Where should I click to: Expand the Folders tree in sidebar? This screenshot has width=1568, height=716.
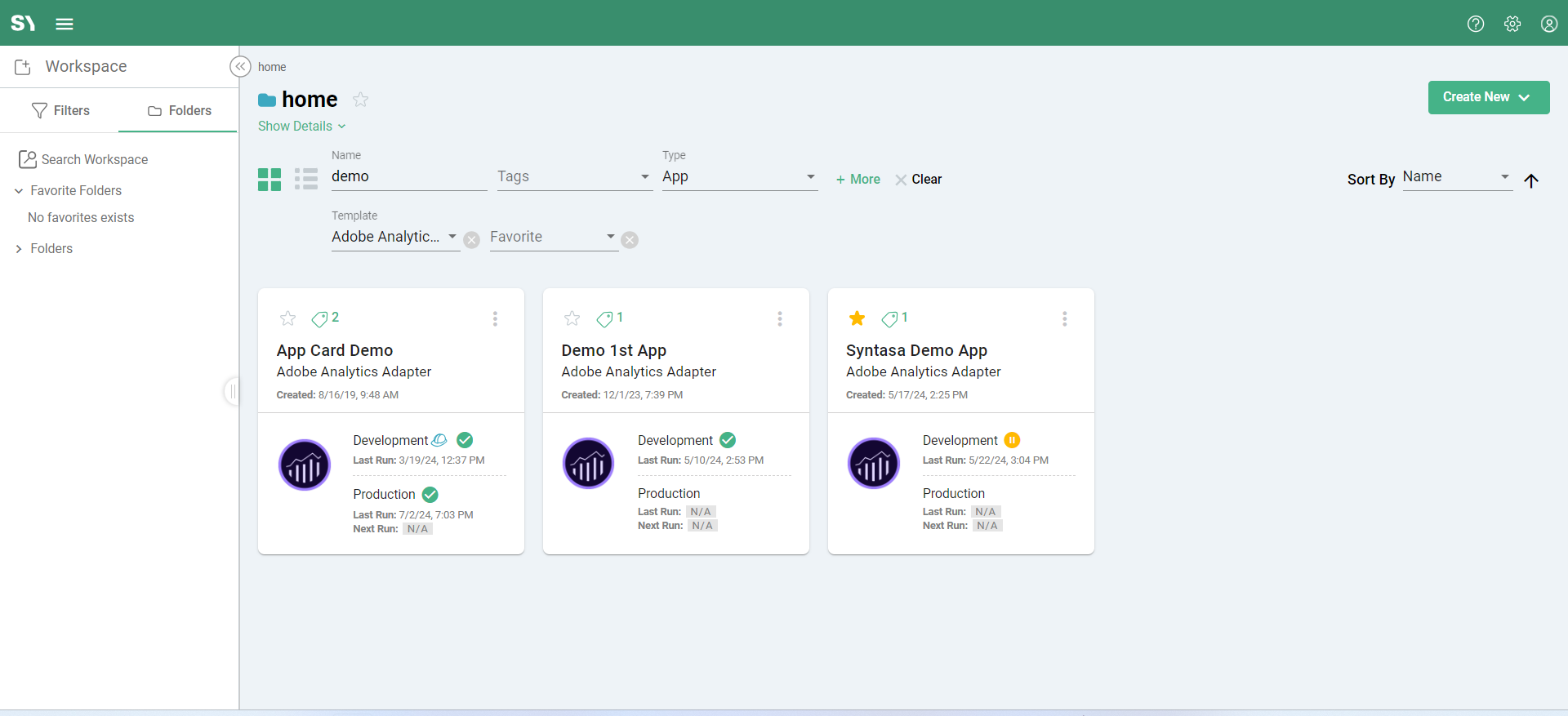[19, 249]
